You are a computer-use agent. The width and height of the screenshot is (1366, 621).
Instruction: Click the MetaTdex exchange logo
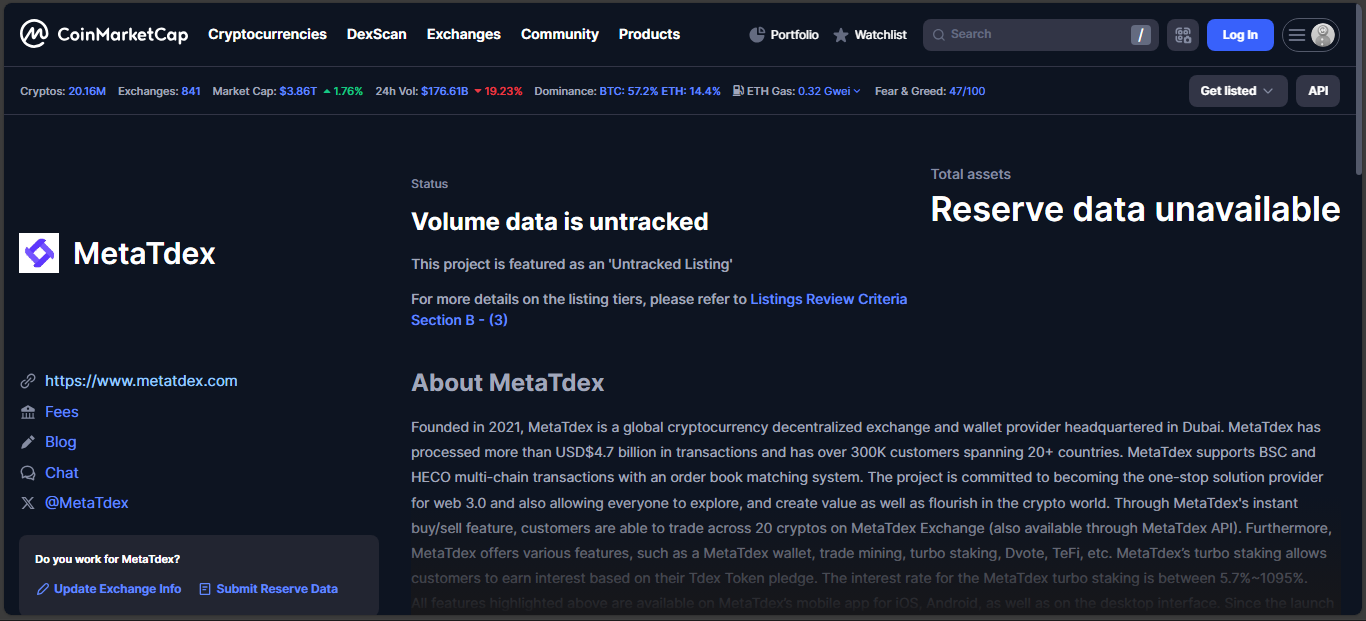(x=39, y=253)
